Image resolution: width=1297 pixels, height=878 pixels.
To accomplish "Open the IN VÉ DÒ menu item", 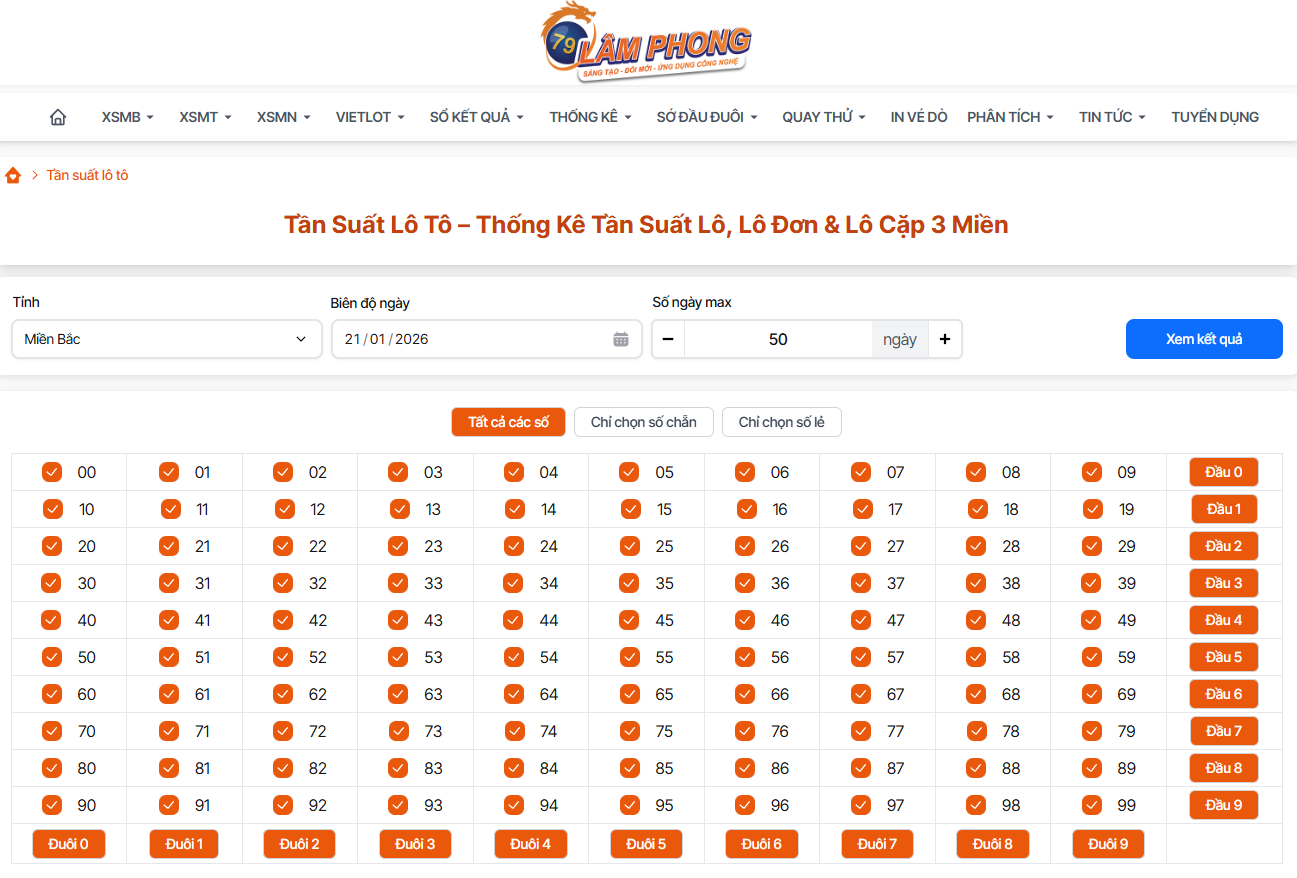I will (x=918, y=116).
